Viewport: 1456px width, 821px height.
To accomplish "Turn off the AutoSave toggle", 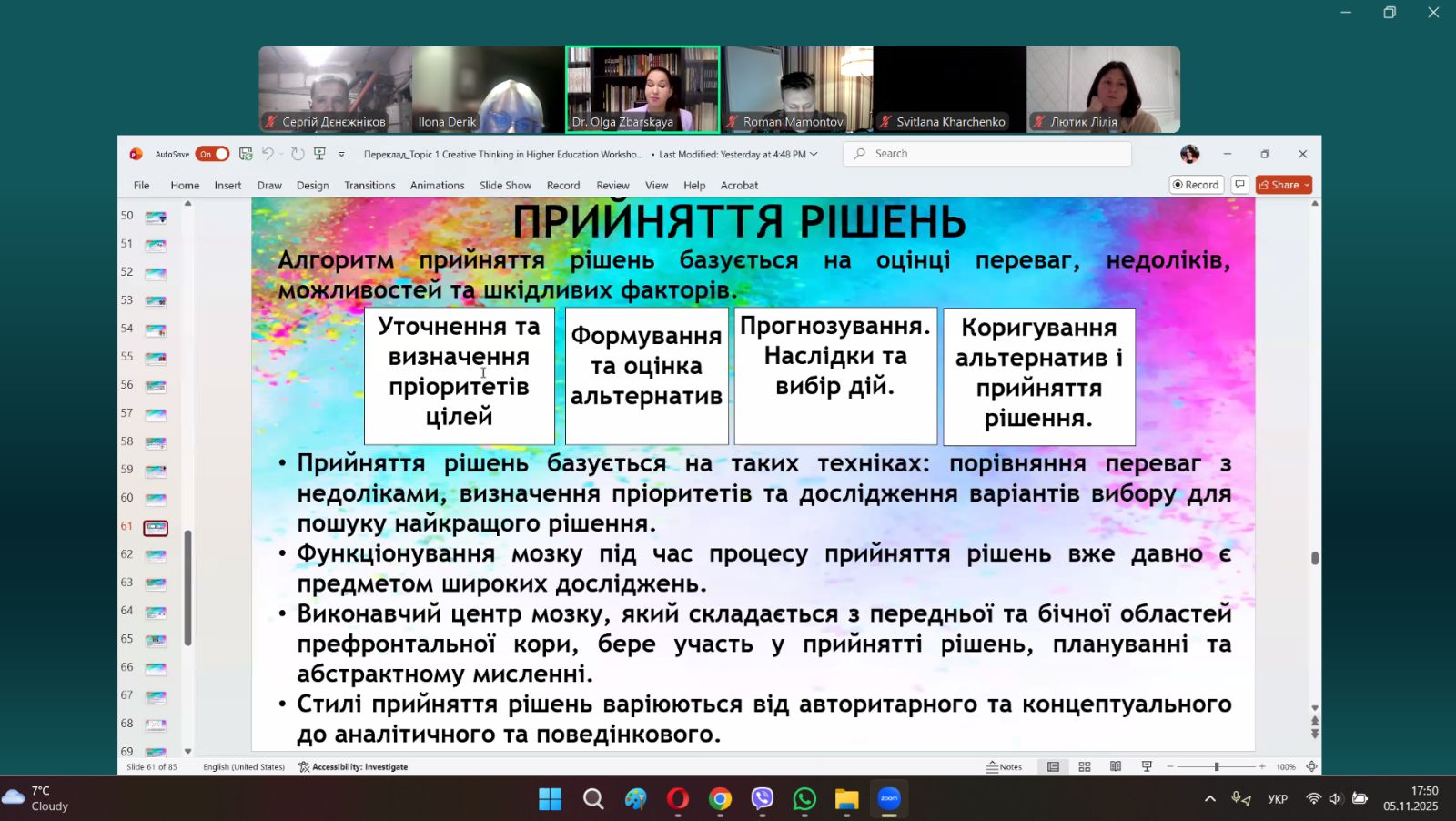I will coord(212,154).
